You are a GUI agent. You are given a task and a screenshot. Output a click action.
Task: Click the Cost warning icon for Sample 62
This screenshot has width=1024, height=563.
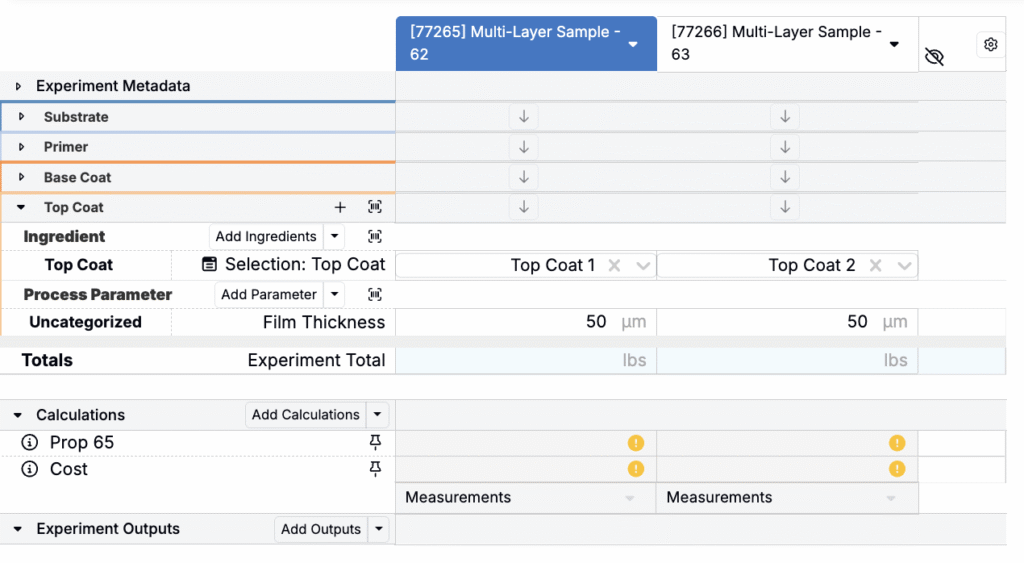635,469
